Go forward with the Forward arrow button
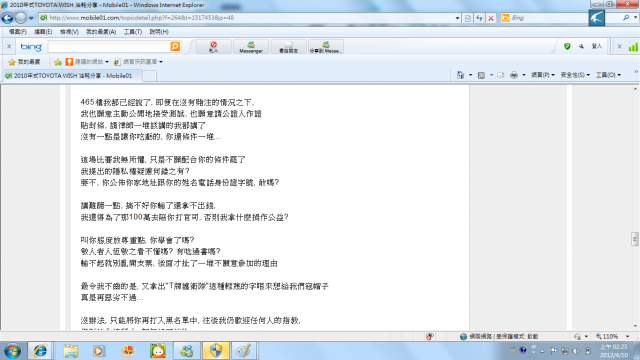640x360 pixels. point(20,18)
